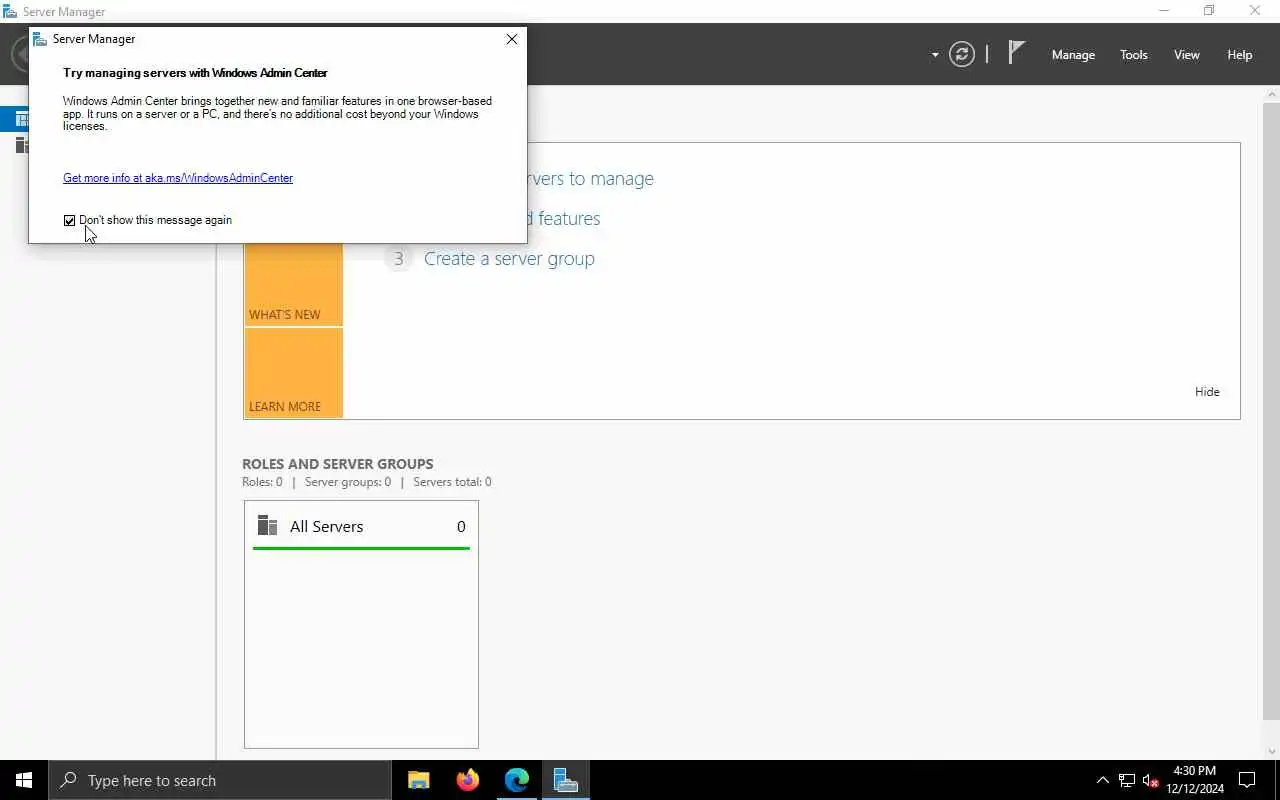The width and height of the screenshot is (1280, 800).
Task: Select the LEARN MORE tile
Action: point(293,373)
